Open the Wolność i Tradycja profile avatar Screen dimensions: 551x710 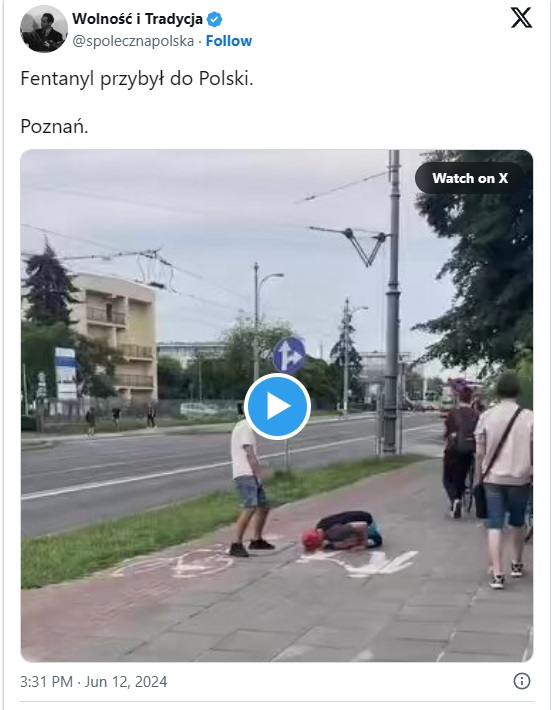[44, 29]
